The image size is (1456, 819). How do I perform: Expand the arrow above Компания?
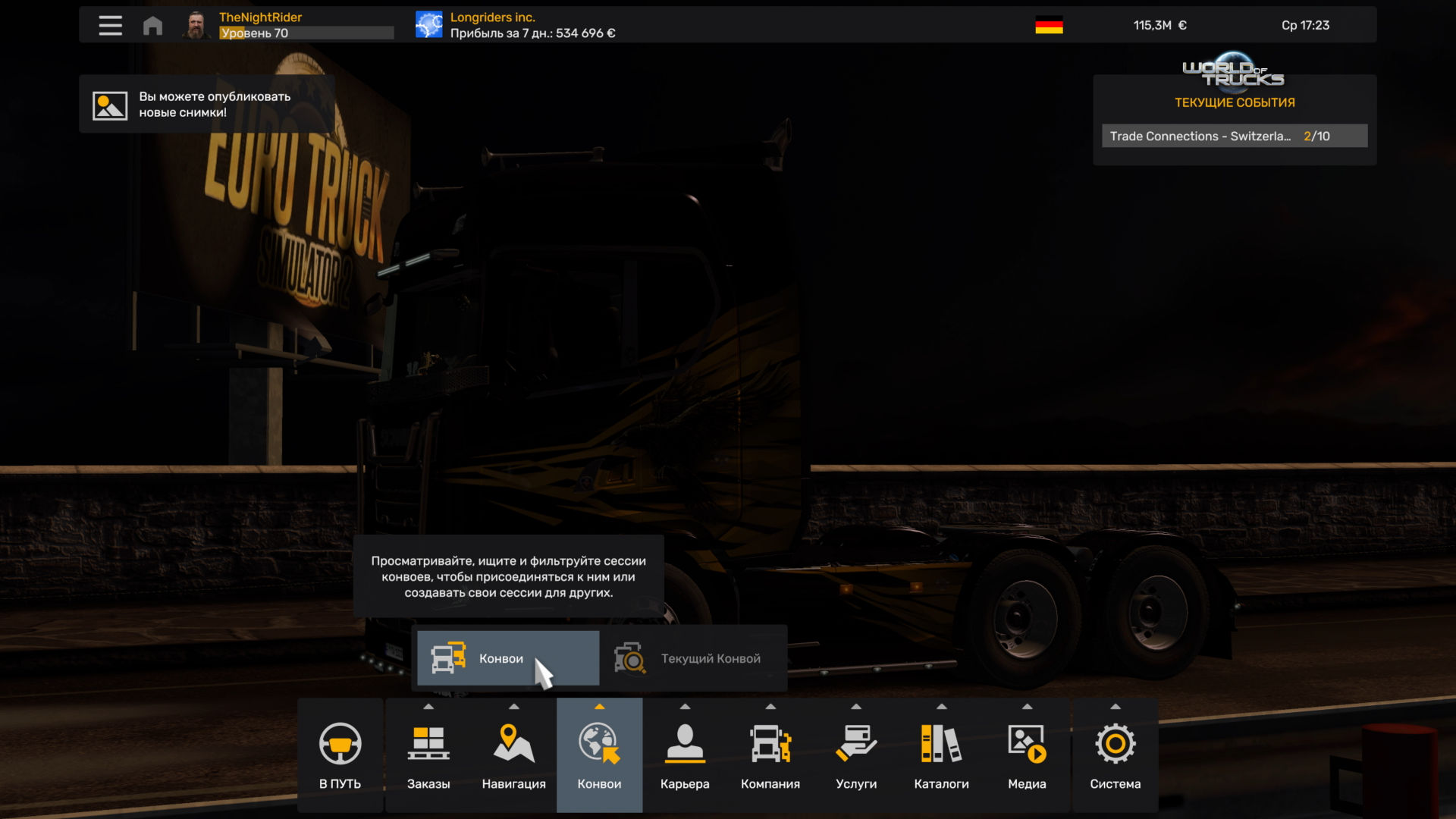[770, 707]
